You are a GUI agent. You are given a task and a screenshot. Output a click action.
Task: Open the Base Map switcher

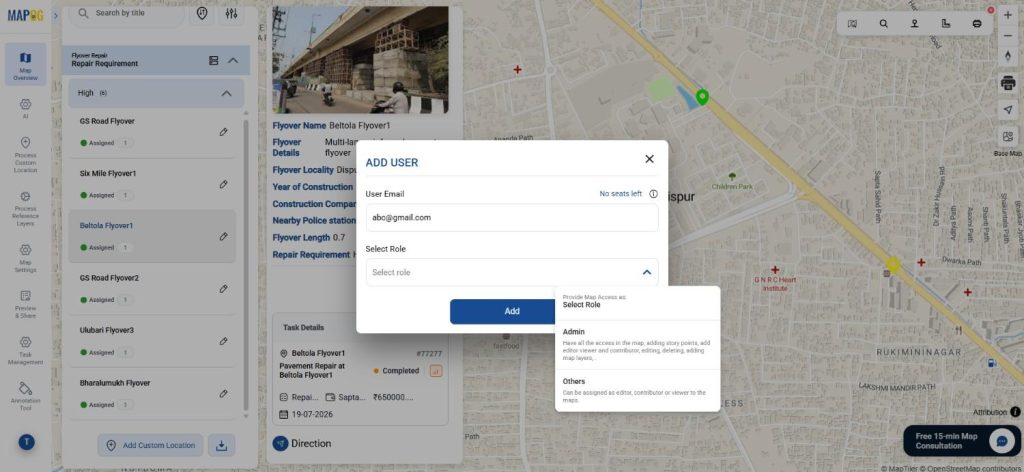[1007, 137]
